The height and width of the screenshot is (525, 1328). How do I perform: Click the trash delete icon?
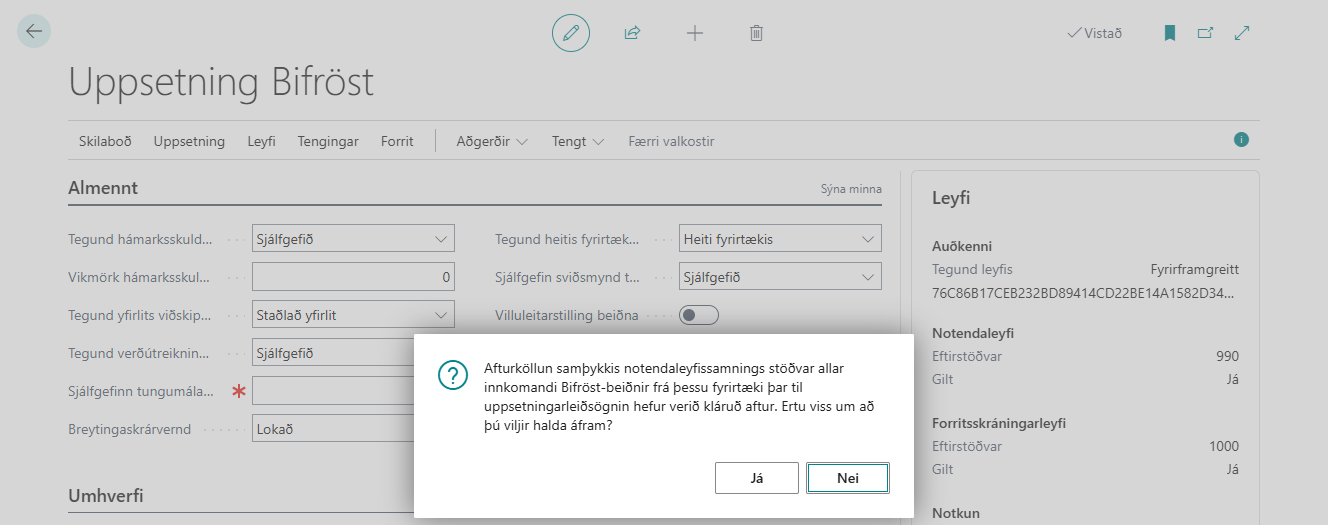tap(757, 33)
